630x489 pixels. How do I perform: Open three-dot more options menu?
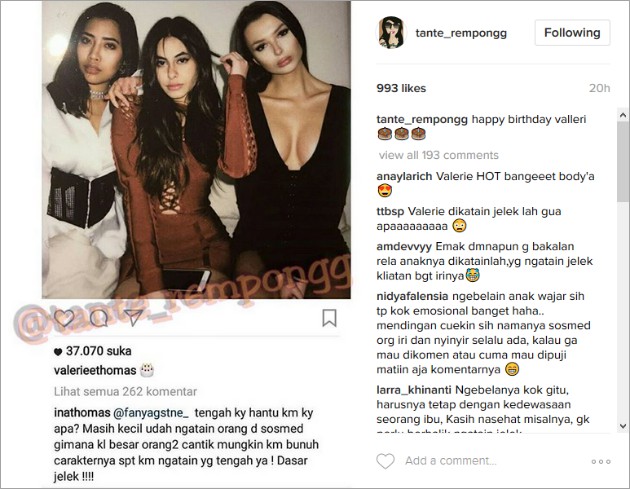[x=601, y=462]
